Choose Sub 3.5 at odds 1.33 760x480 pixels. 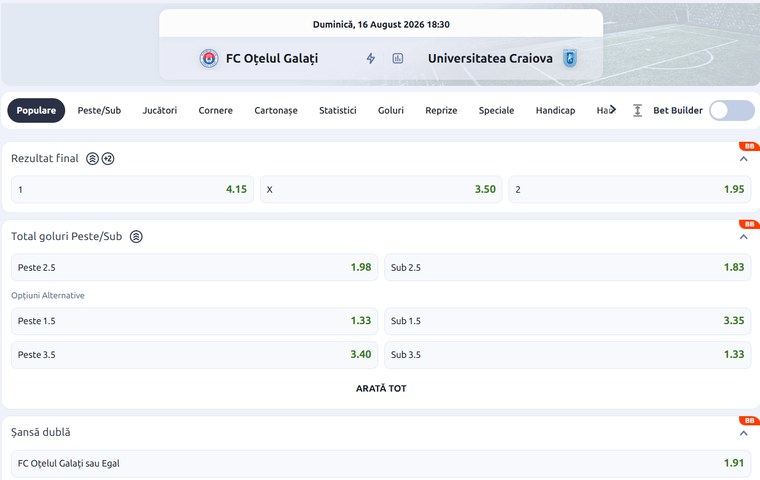568,355
